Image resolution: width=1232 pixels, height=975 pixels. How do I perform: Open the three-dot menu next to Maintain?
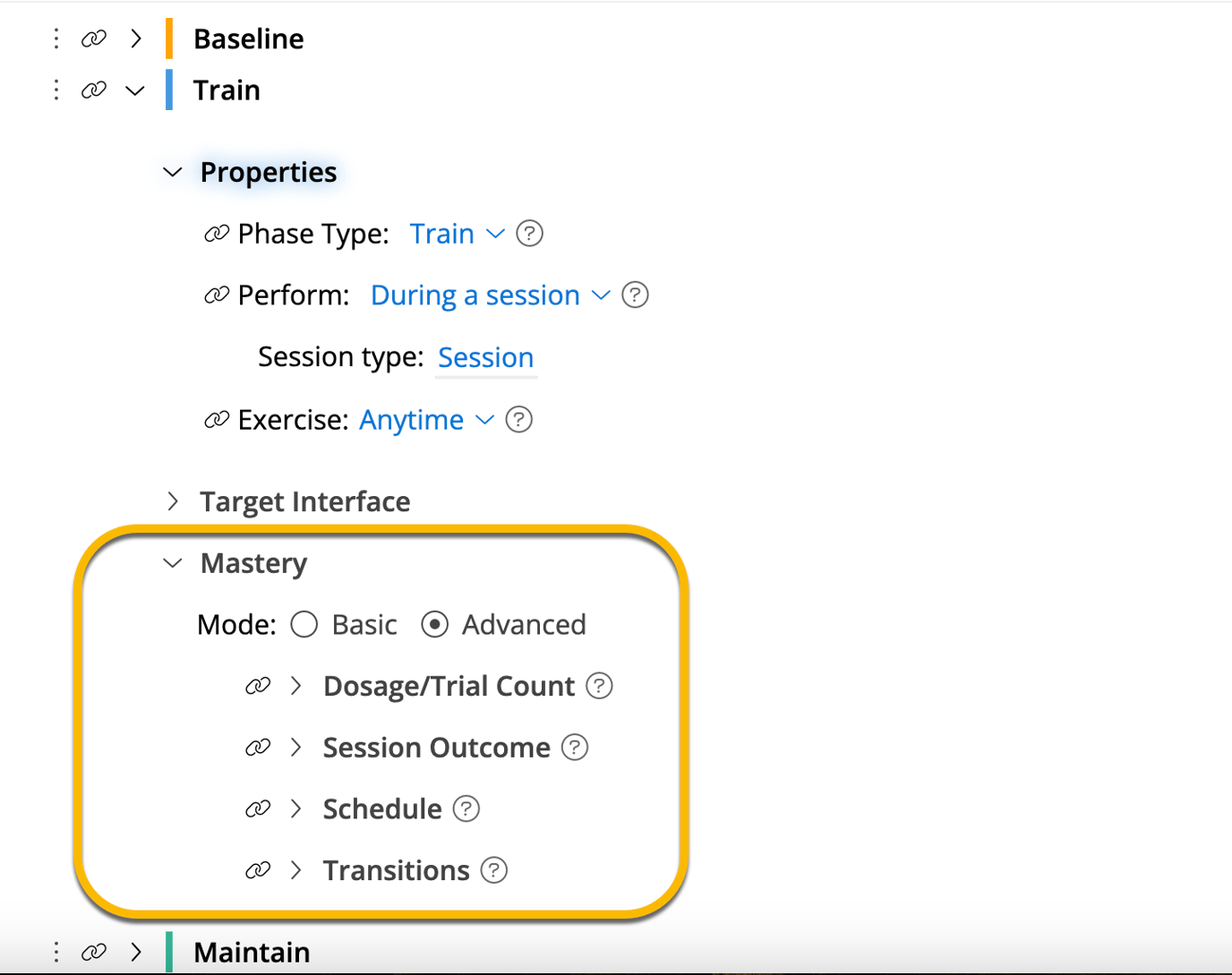tap(56, 952)
